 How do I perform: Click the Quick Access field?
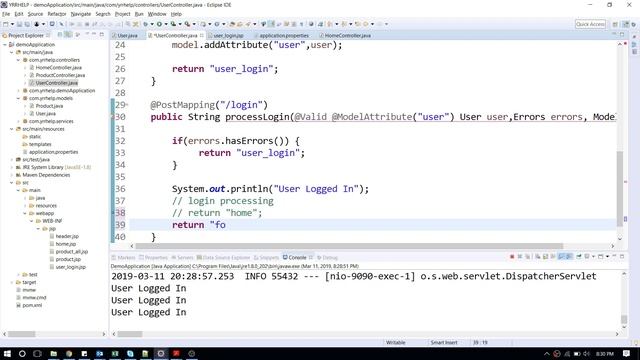pyautogui.click(x=590, y=24)
